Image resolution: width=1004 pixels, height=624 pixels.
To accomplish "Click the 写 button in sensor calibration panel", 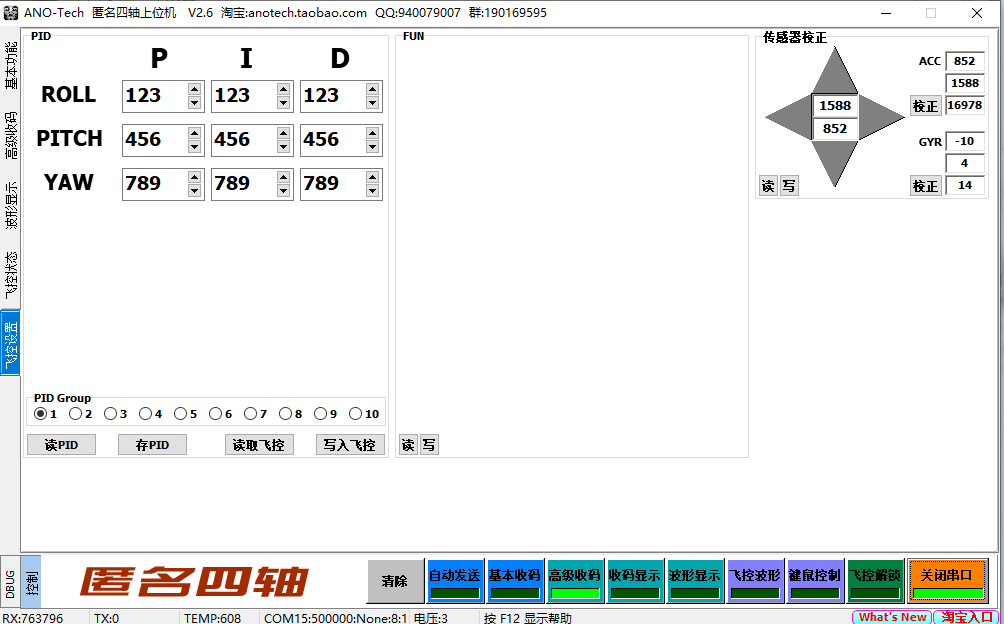I will tap(789, 186).
